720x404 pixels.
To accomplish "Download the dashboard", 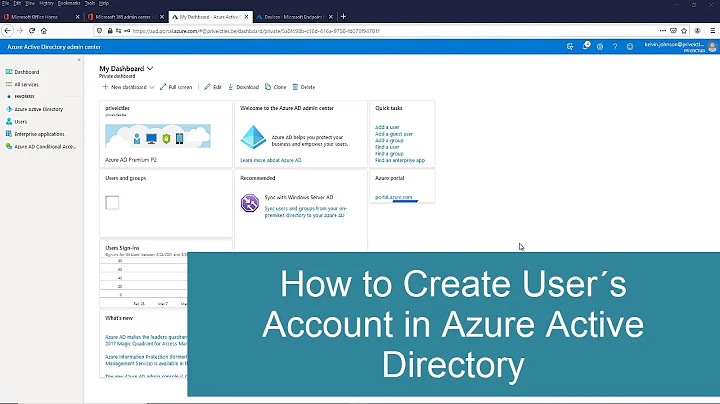I will tap(243, 87).
